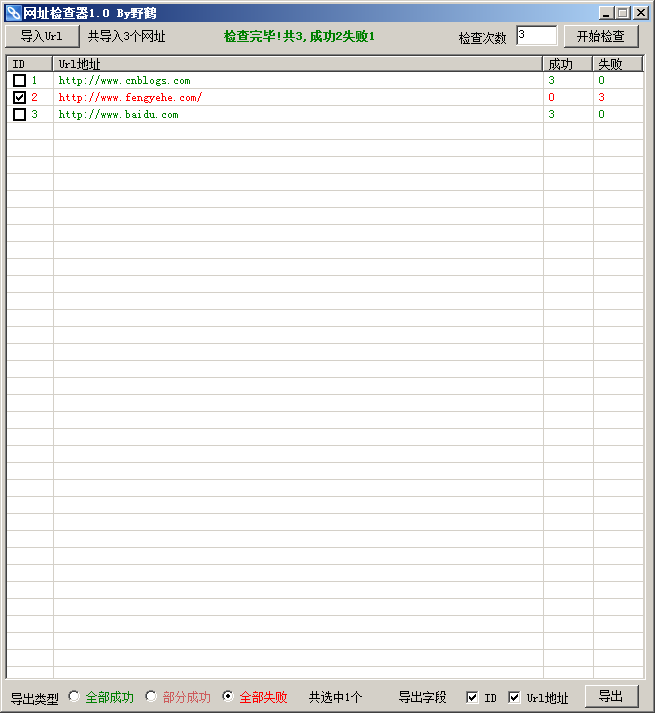Click the success count 0 for fengyehe

coord(551,97)
